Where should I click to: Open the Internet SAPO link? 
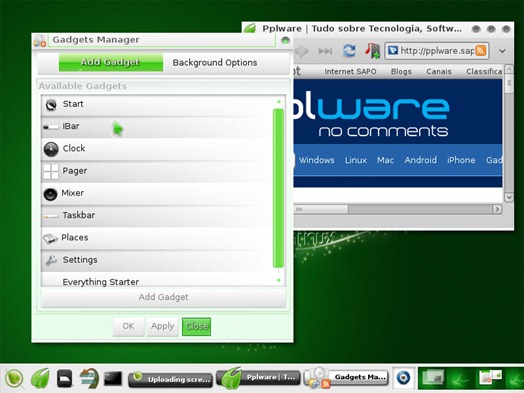(350, 72)
